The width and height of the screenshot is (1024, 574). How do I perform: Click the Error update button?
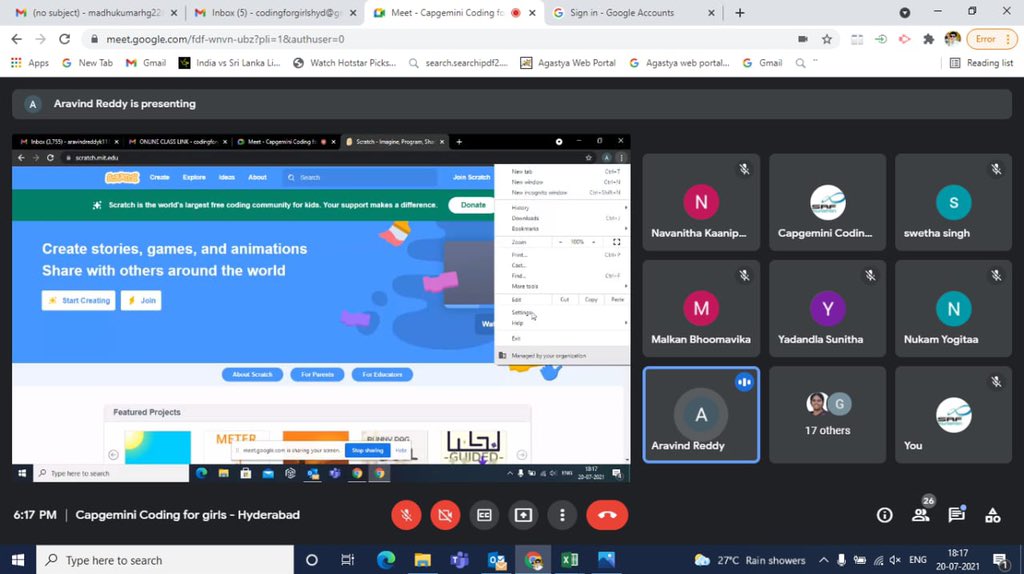click(991, 39)
